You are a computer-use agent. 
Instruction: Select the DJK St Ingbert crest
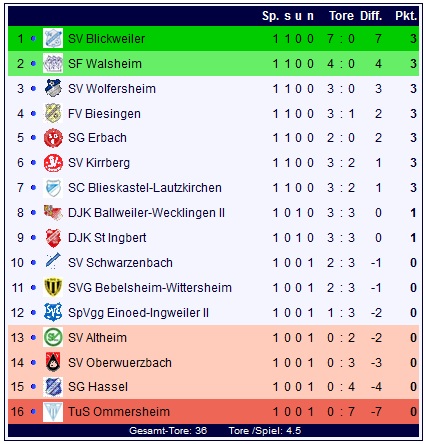pyautogui.click(x=53, y=238)
